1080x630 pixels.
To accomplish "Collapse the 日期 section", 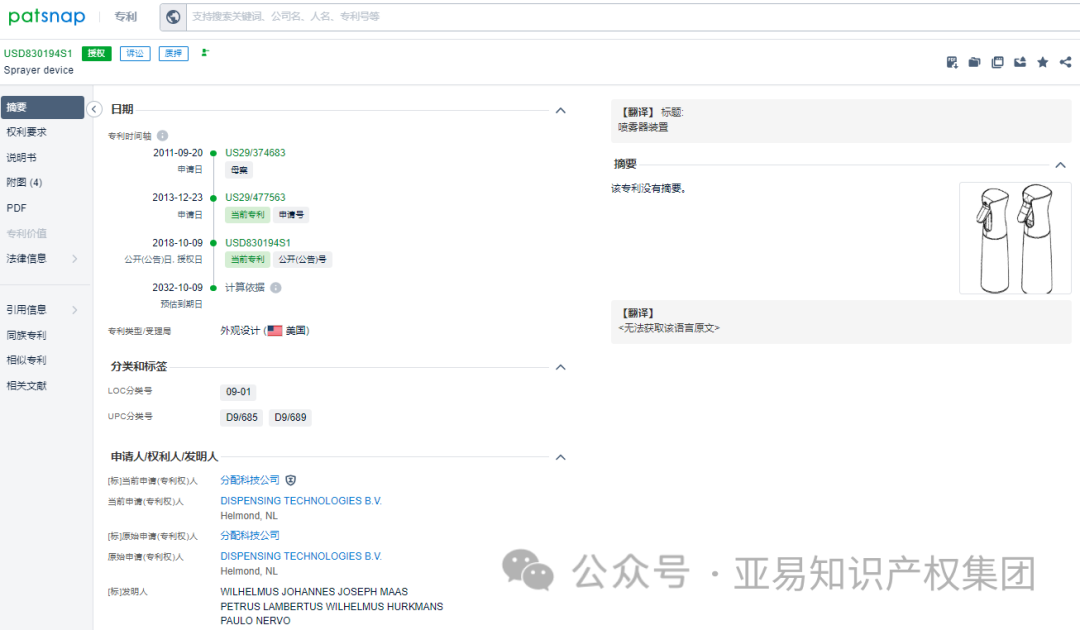I will (560, 109).
